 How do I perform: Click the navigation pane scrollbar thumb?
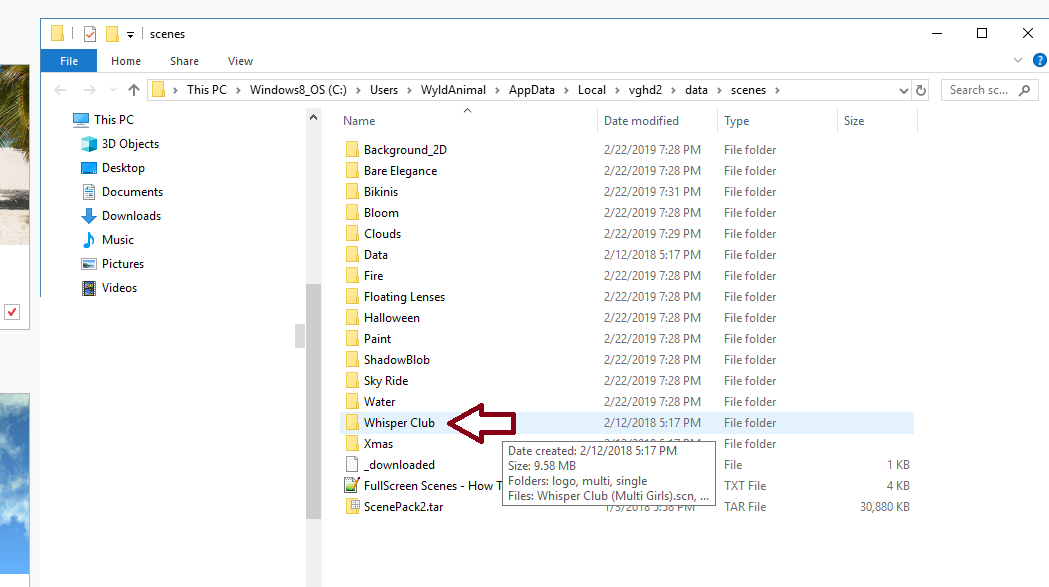300,335
